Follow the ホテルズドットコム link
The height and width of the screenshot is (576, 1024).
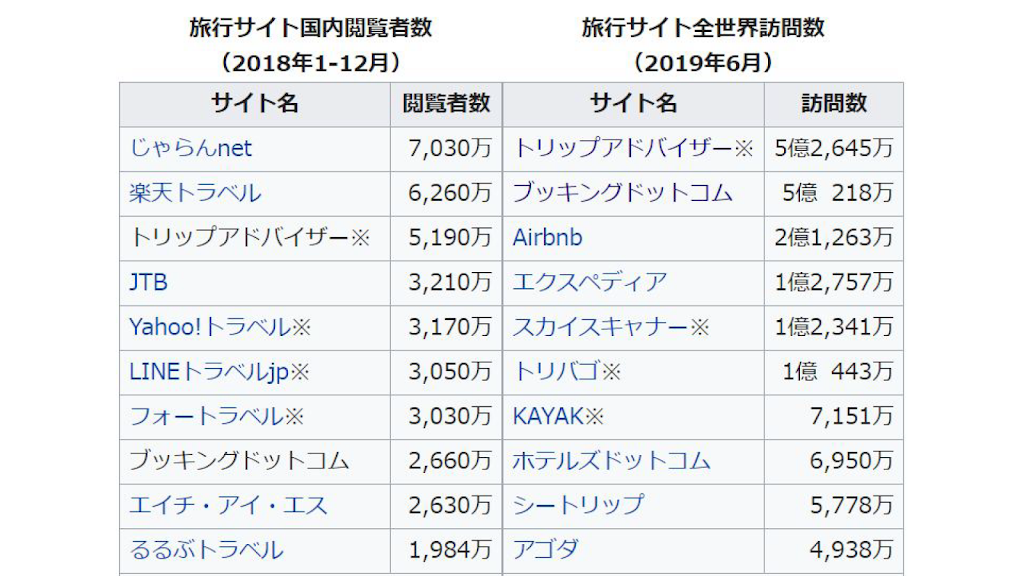tap(611, 461)
